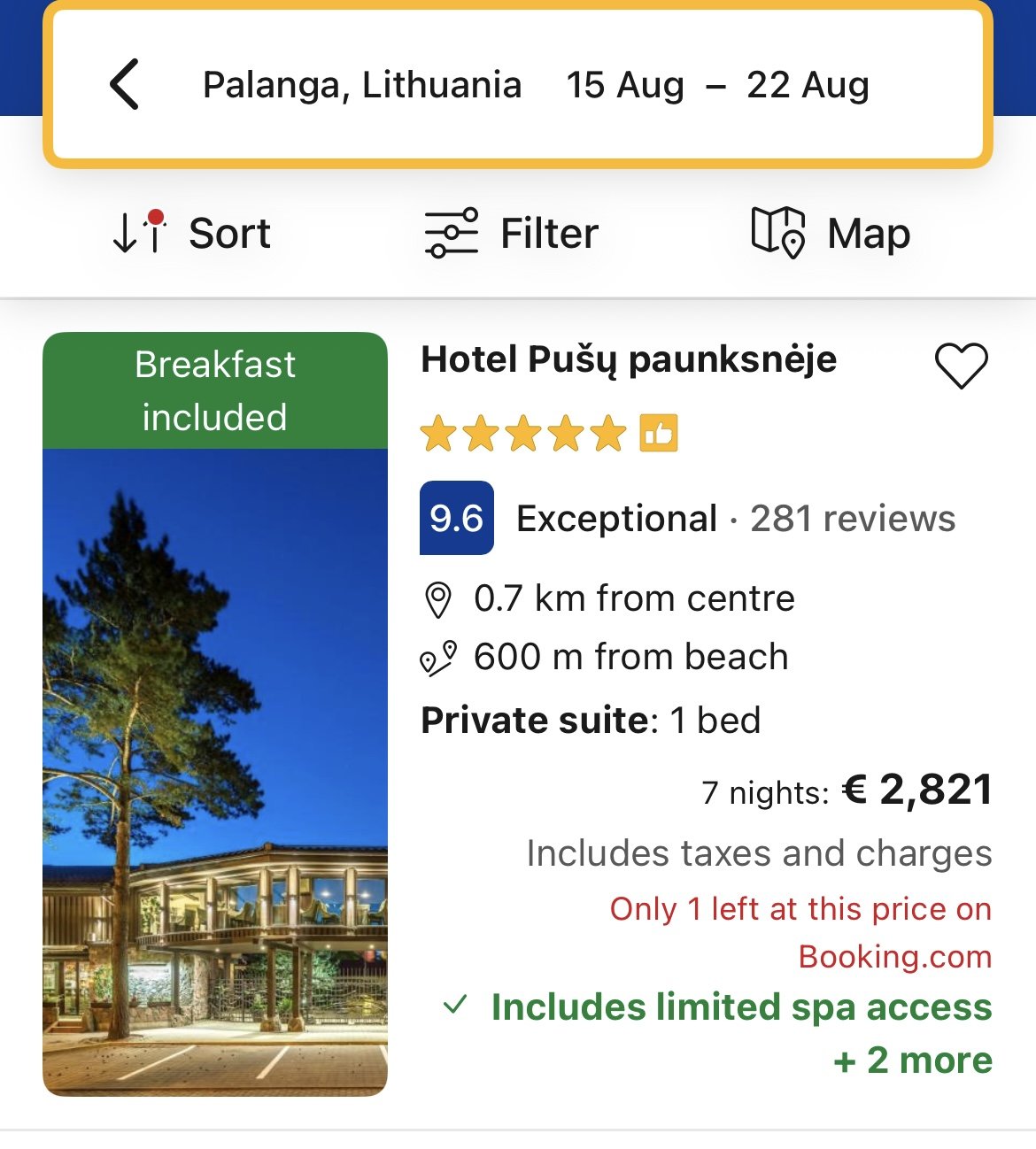The height and width of the screenshot is (1149, 1036).
Task: Click the Map pin icon
Action: click(x=777, y=233)
